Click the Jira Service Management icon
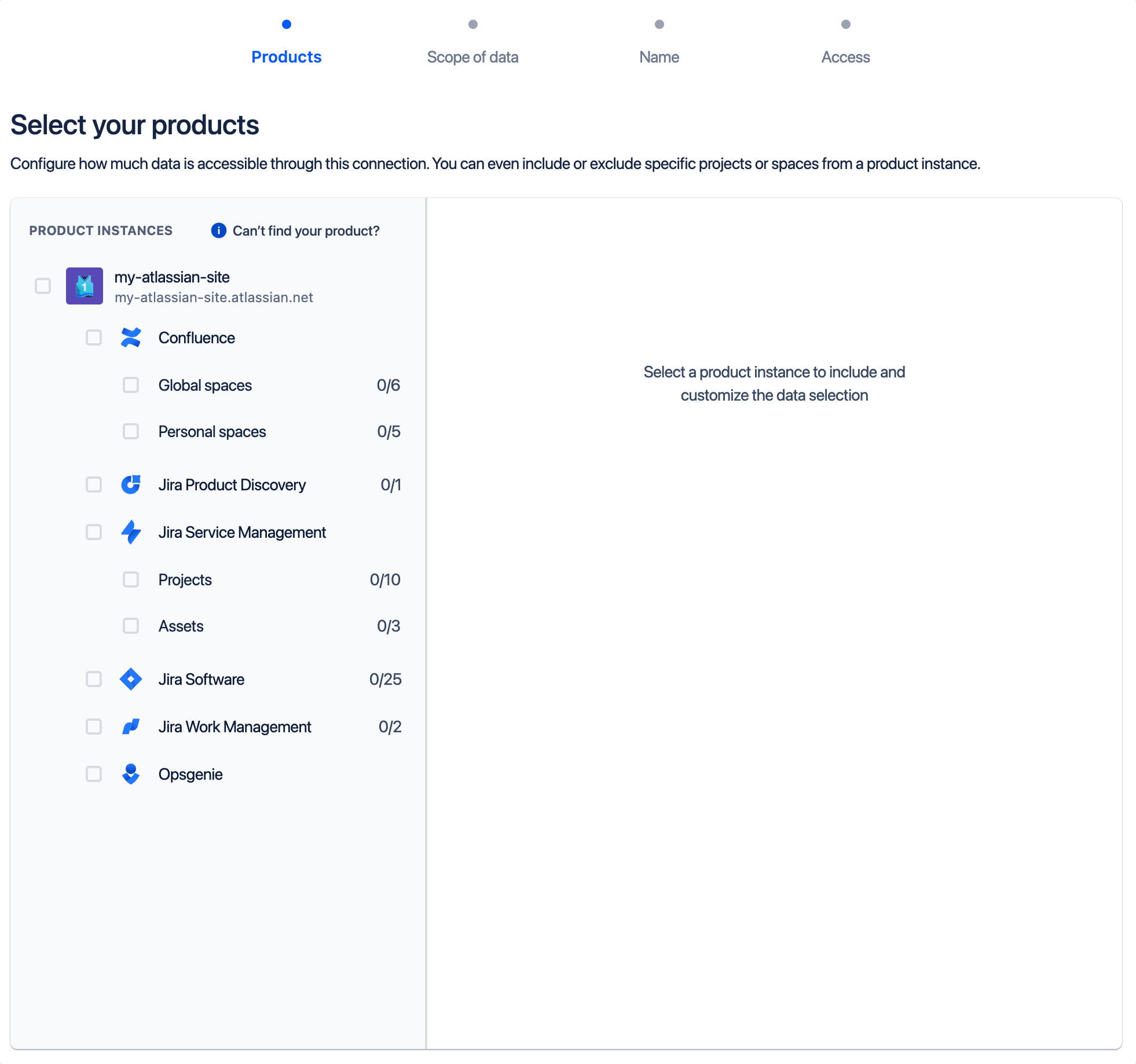1136x1064 pixels. pyautogui.click(x=131, y=532)
